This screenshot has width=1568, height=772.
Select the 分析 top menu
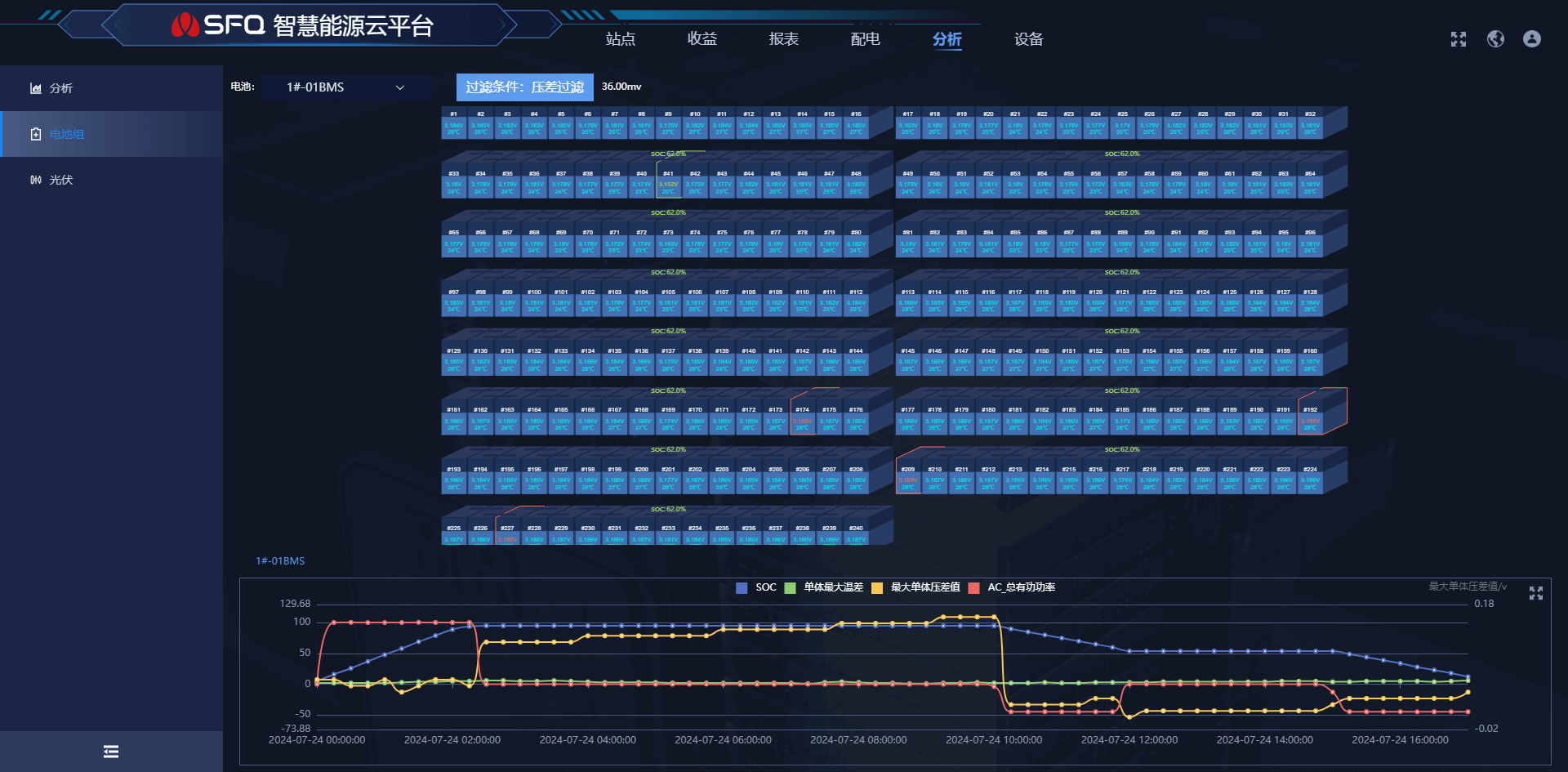947,39
